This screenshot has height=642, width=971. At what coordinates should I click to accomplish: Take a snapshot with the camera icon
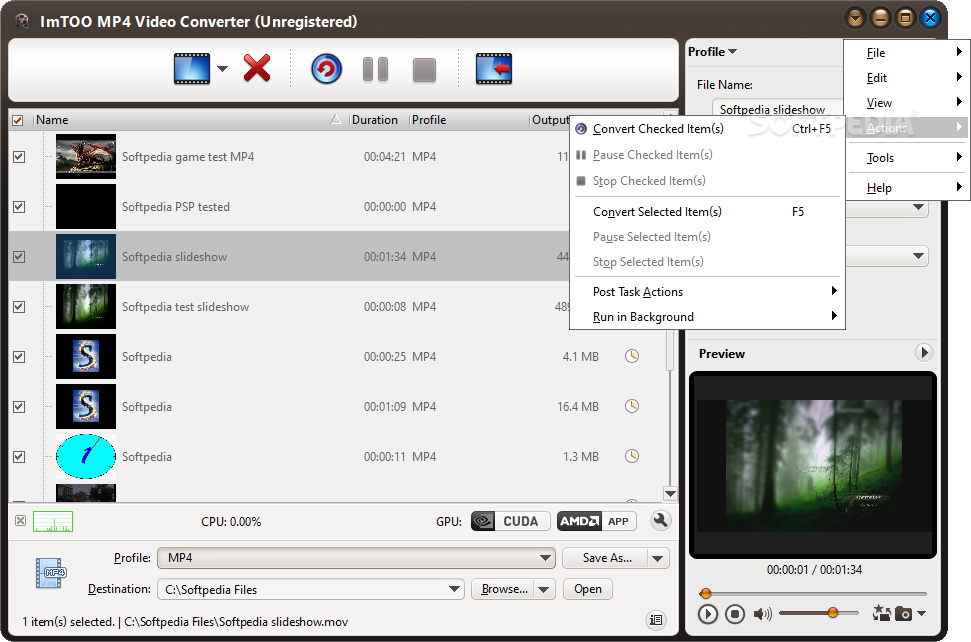coord(904,614)
